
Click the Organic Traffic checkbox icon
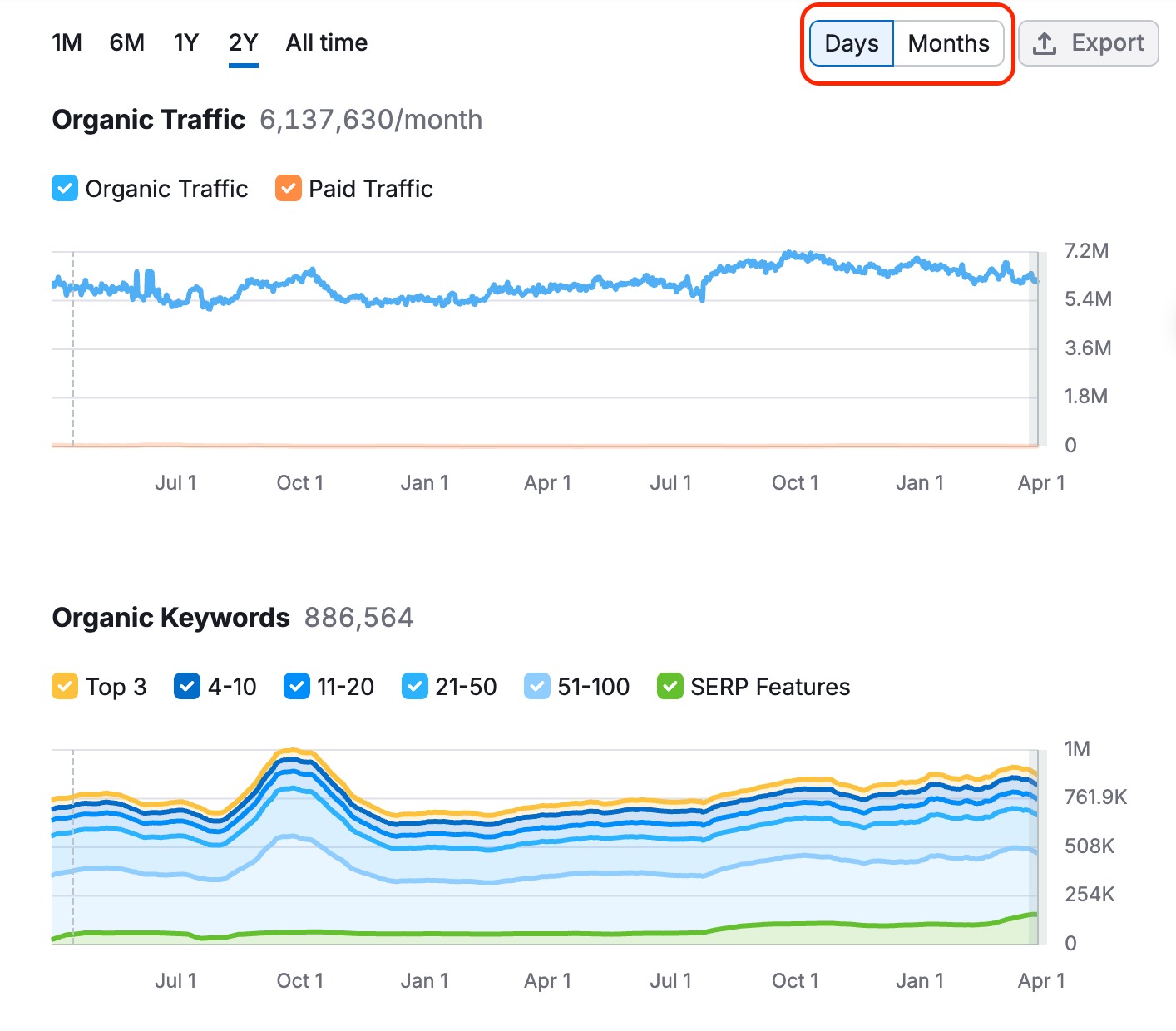(64, 189)
